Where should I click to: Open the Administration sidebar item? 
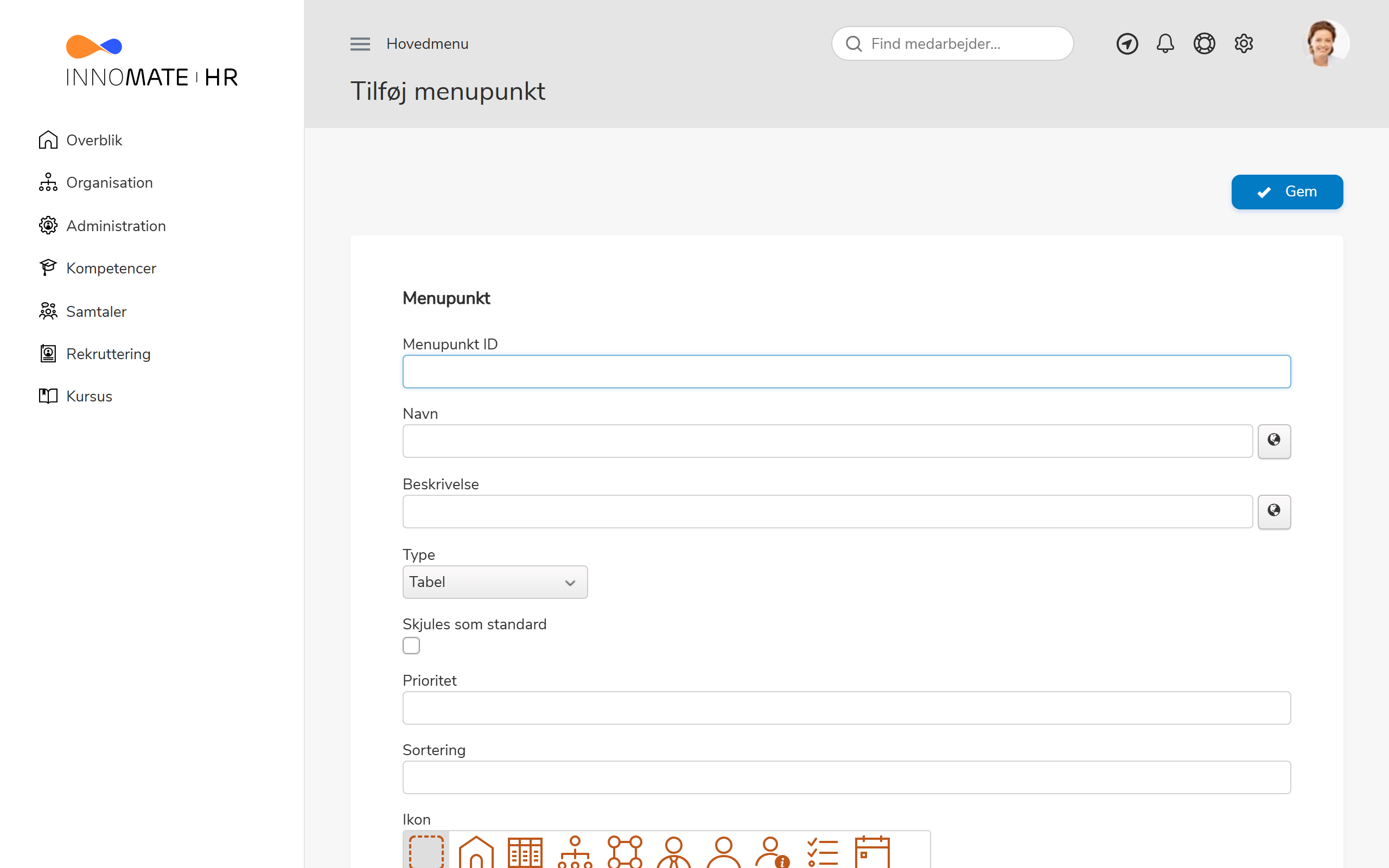pos(102,226)
